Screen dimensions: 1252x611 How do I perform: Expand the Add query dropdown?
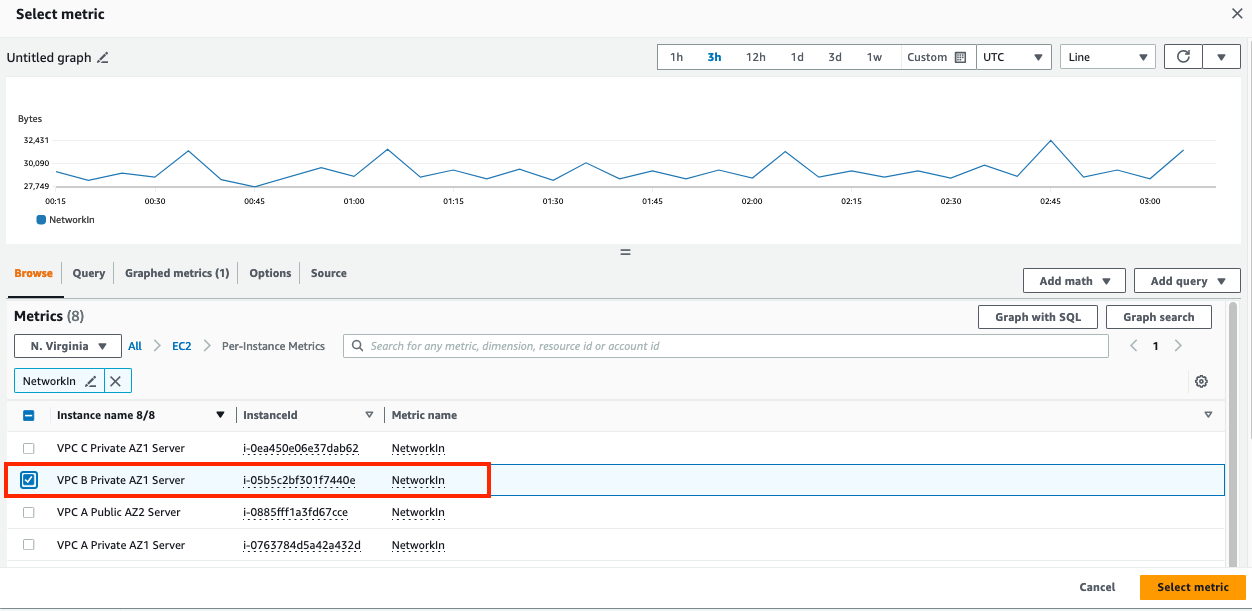[1187, 281]
